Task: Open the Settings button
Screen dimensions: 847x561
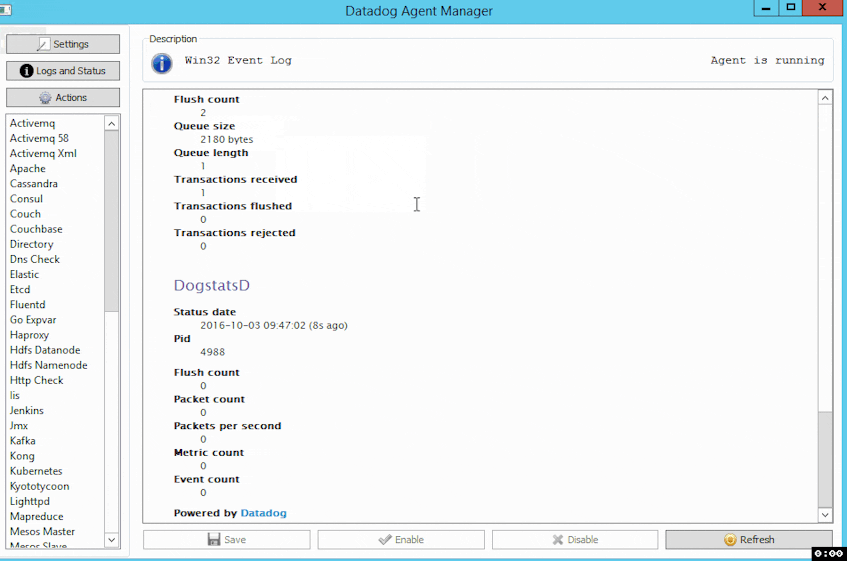Action: click(63, 44)
